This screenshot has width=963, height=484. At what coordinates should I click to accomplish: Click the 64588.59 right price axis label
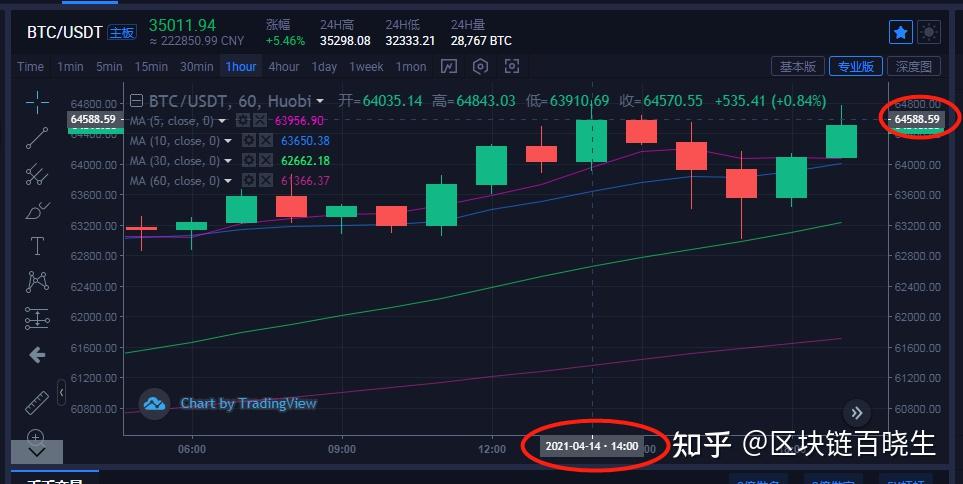click(x=917, y=119)
